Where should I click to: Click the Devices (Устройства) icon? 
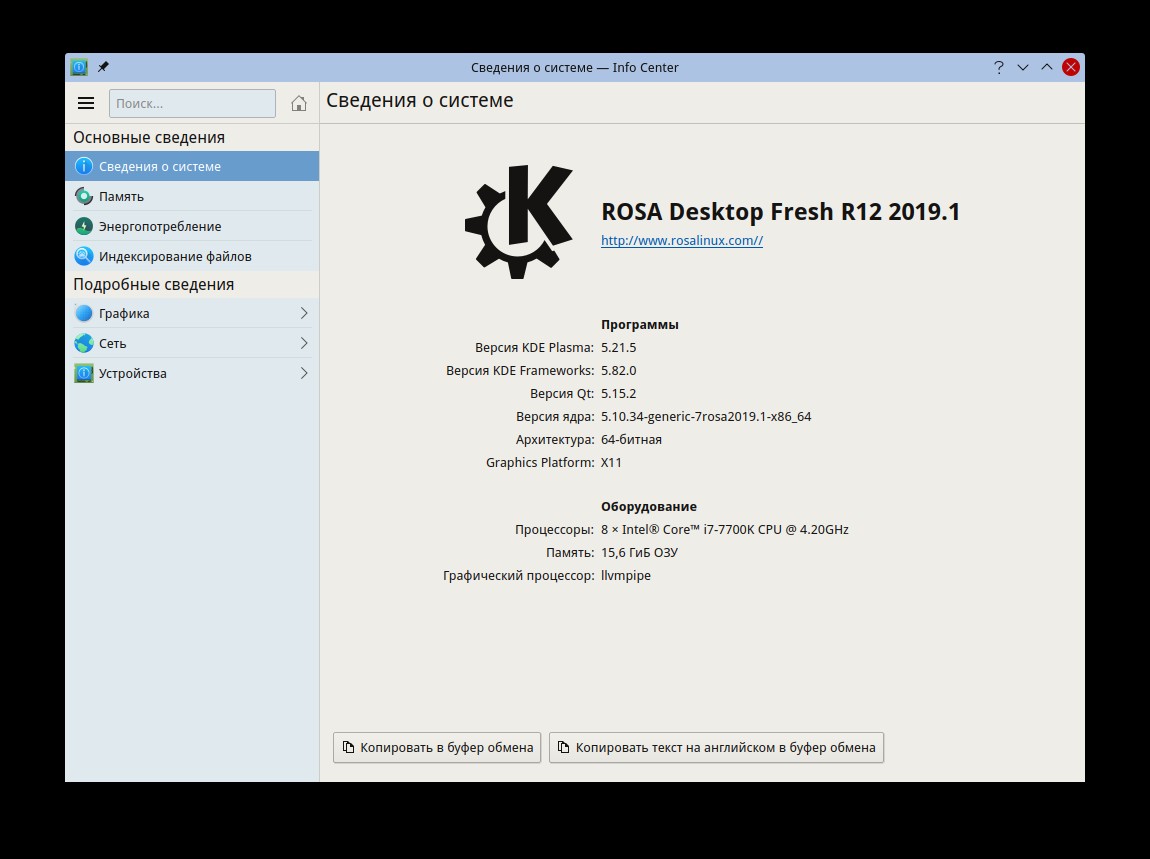[x=84, y=374]
